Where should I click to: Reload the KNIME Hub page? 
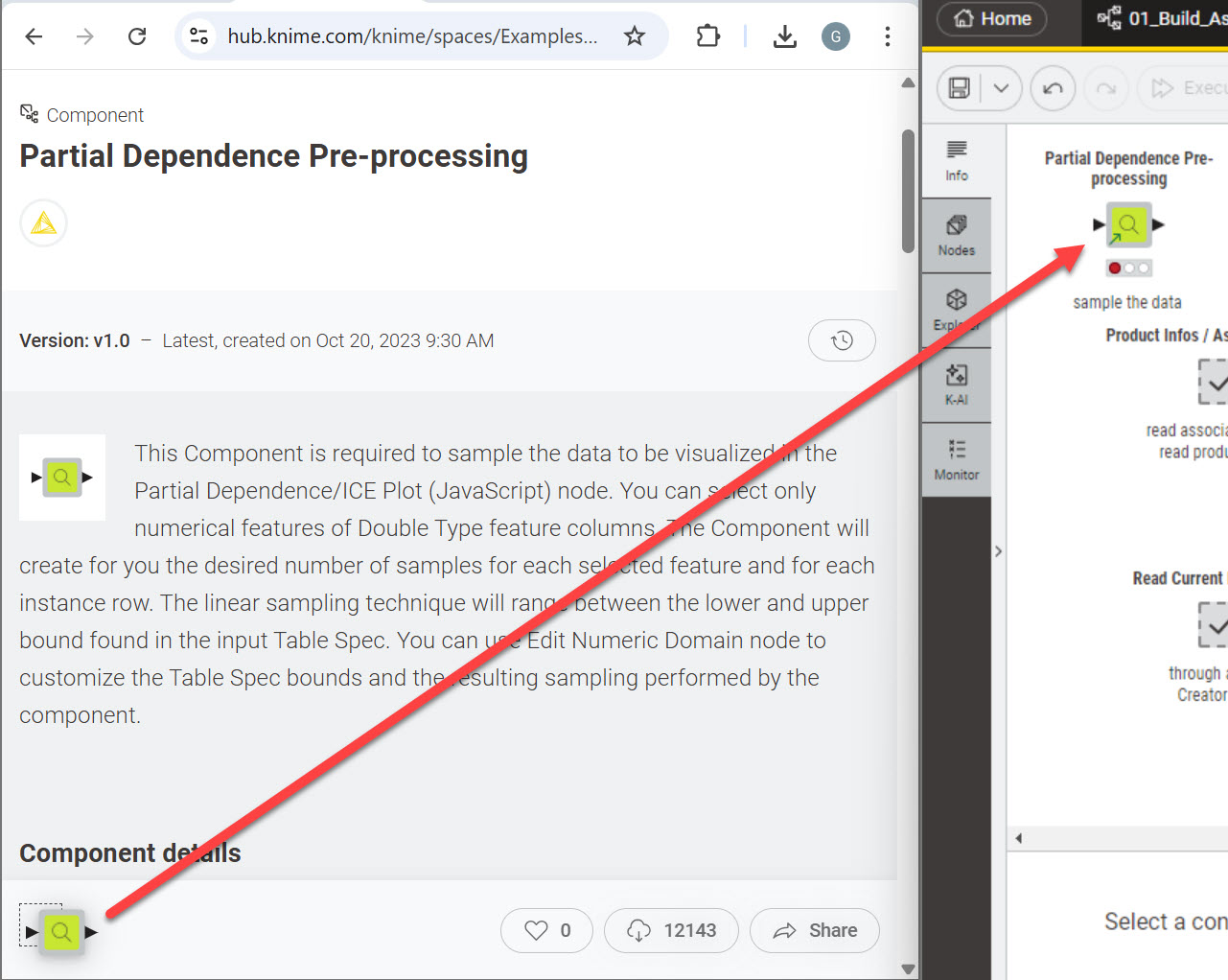[137, 36]
